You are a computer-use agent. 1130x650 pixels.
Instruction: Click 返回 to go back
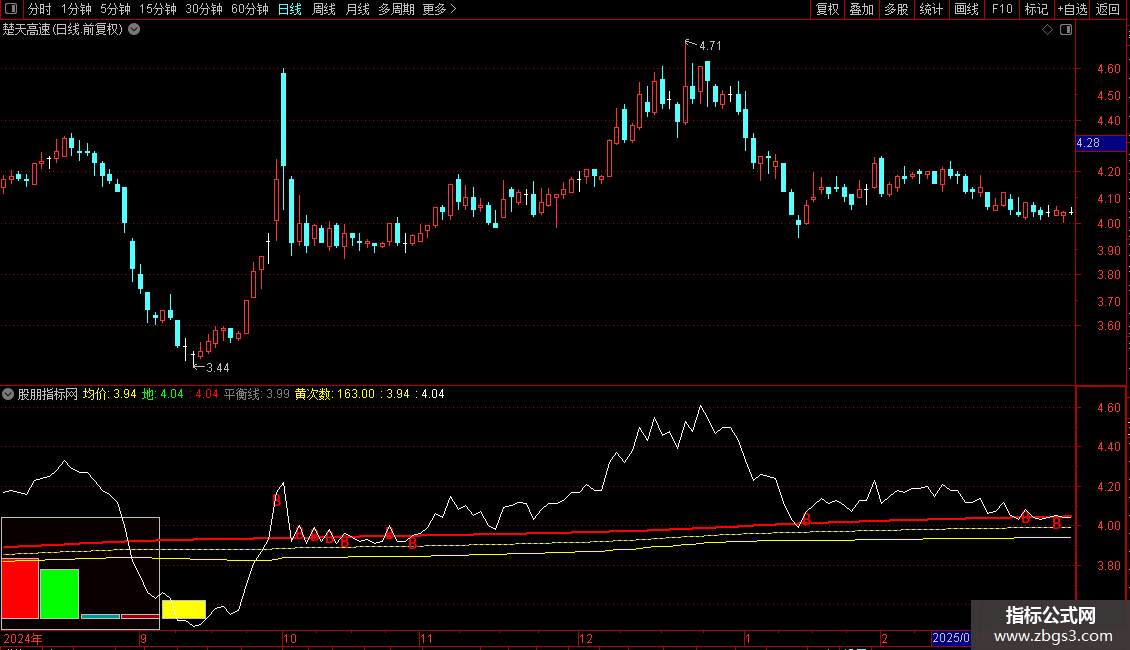(x=1108, y=9)
